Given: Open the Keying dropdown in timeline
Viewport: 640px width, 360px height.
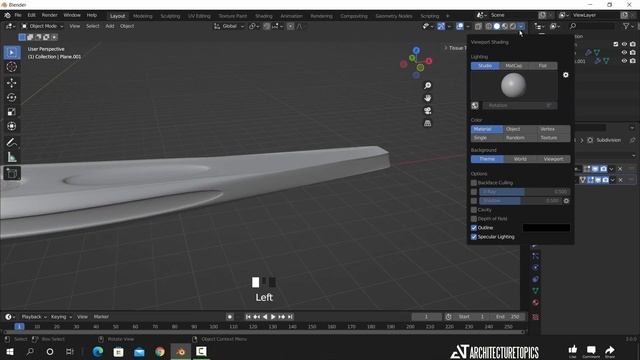Looking at the screenshot, I should click(x=61, y=317).
